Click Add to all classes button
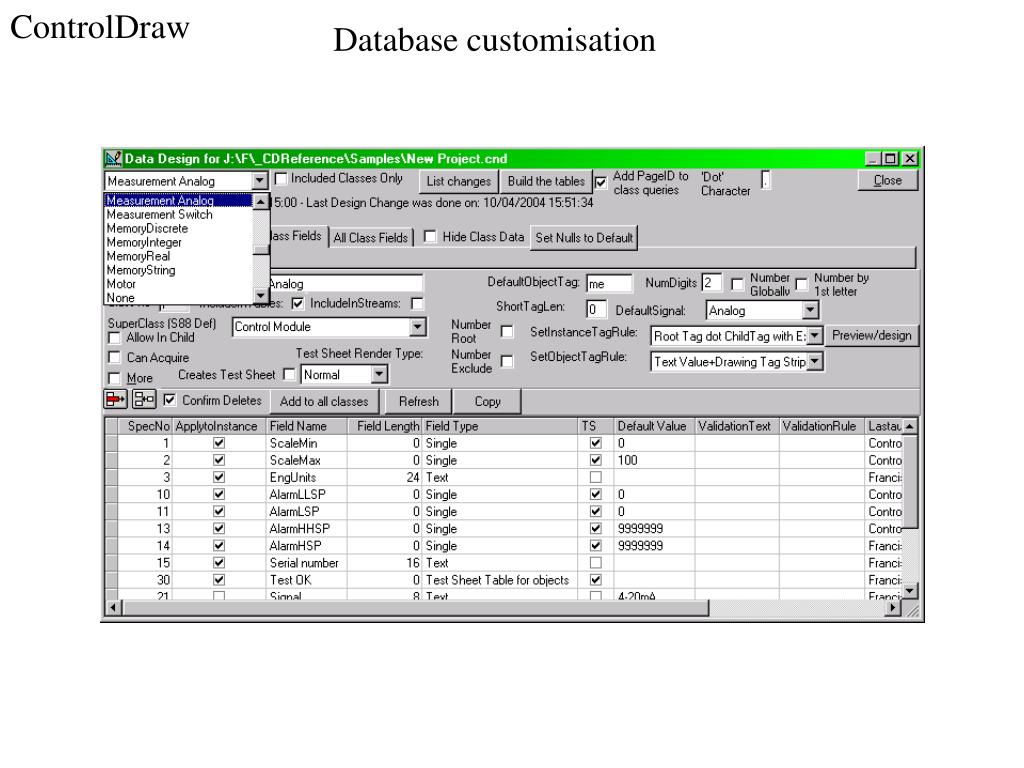1024x768 pixels. [324, 401]
